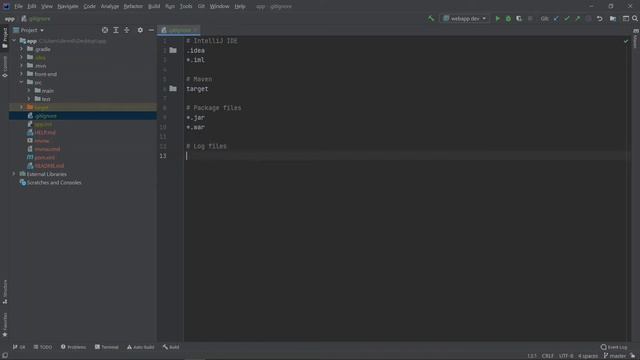Open the webapp dev run configuration dropdown

[x=464, y=18]
